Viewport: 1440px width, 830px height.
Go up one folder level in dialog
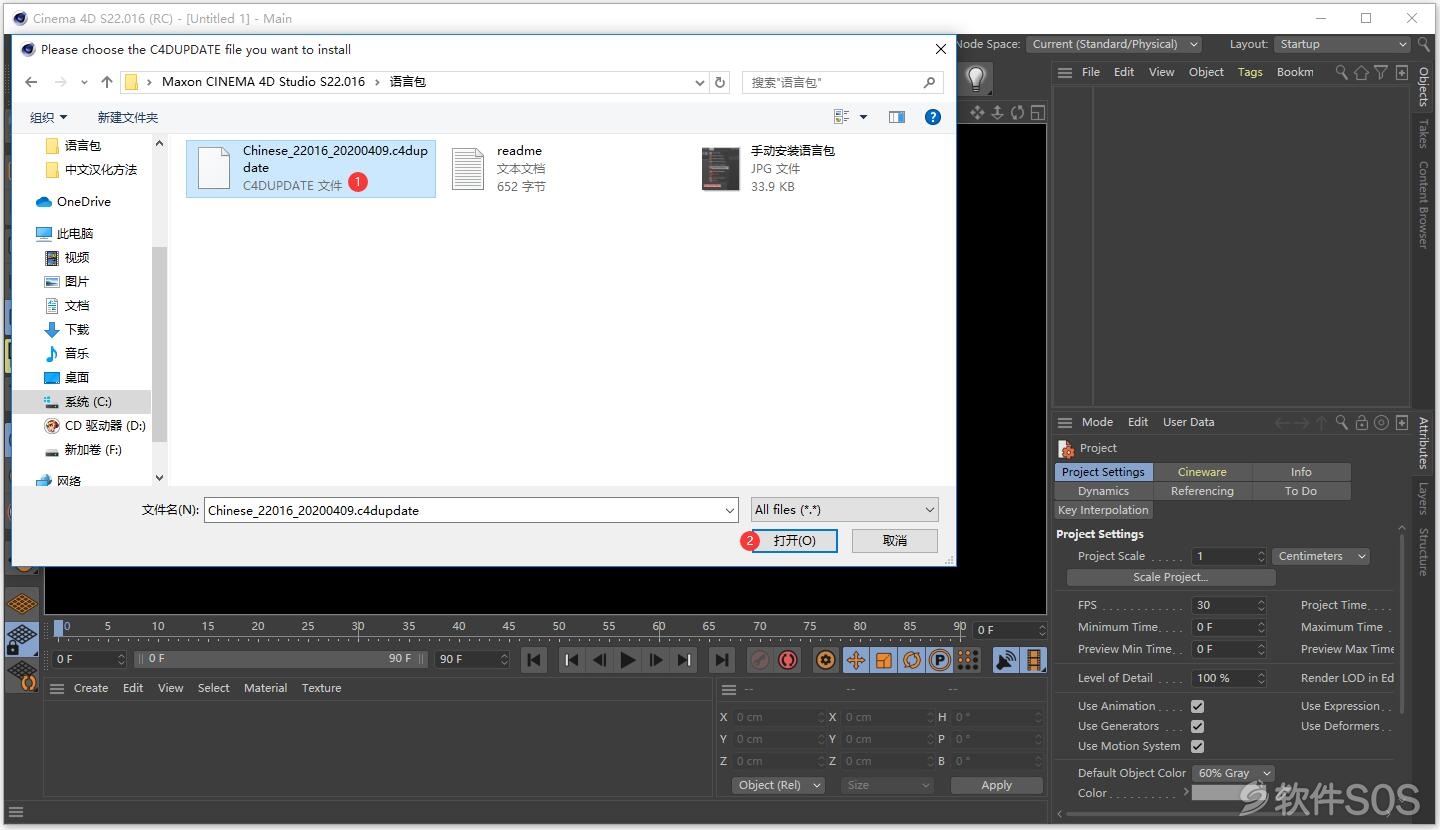[107, 82]
